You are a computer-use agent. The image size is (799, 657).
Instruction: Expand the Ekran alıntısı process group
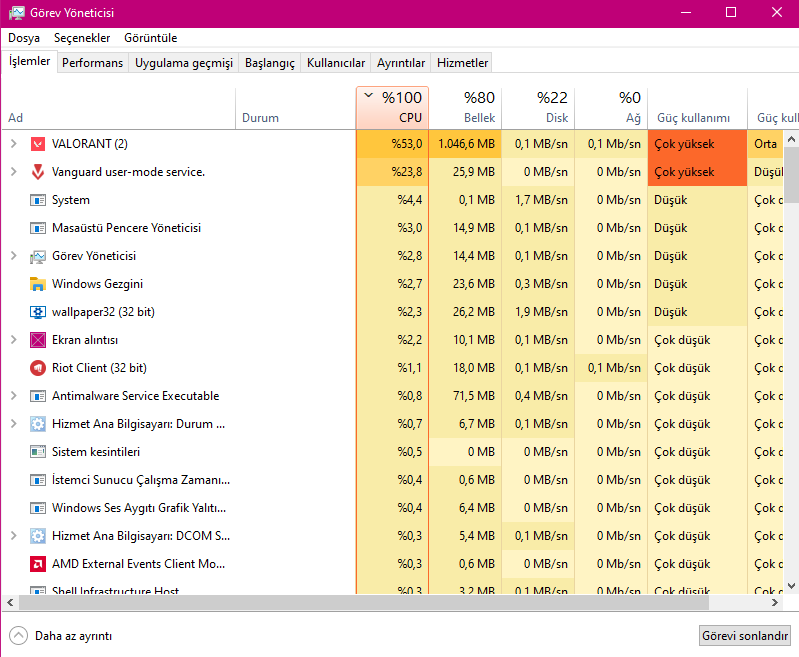[14, 340]
